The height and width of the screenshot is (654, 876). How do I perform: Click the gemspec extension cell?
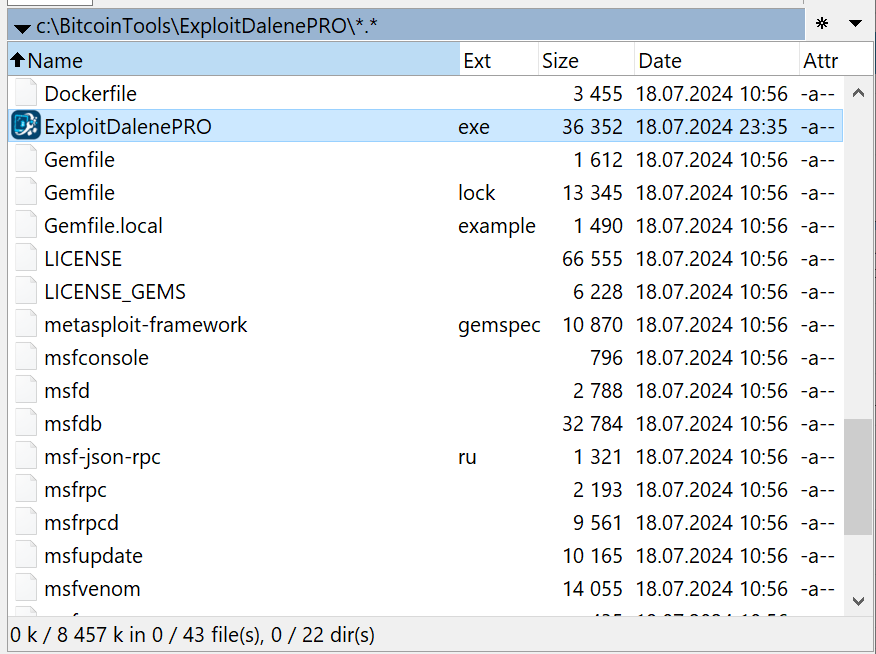tap(499, 325)
